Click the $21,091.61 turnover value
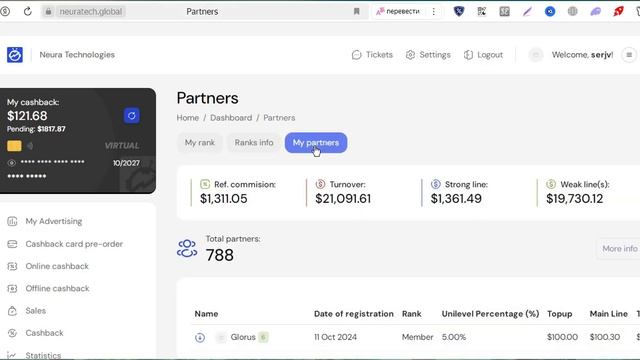The image size is (640, 360). tap(343, 199)
